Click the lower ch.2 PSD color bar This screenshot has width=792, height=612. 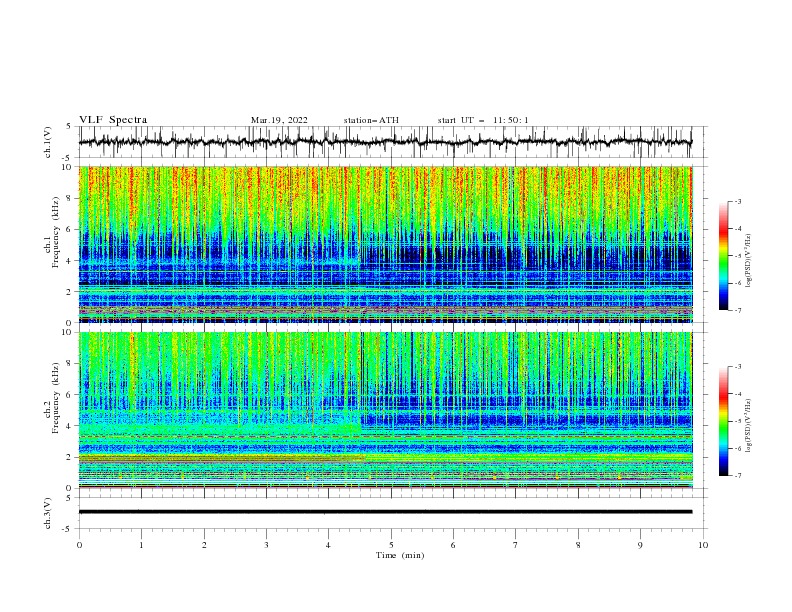click(x=724, y=421)
